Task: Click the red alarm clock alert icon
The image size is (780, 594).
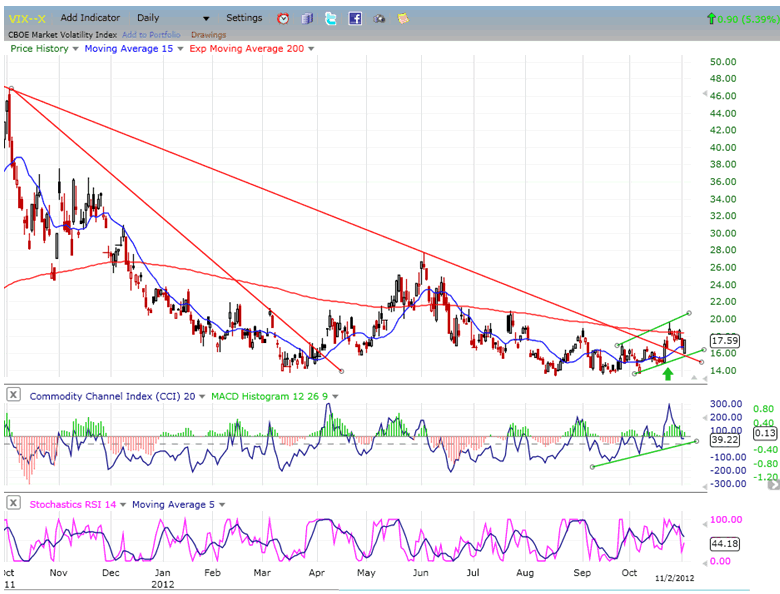Action: point(283,18)
